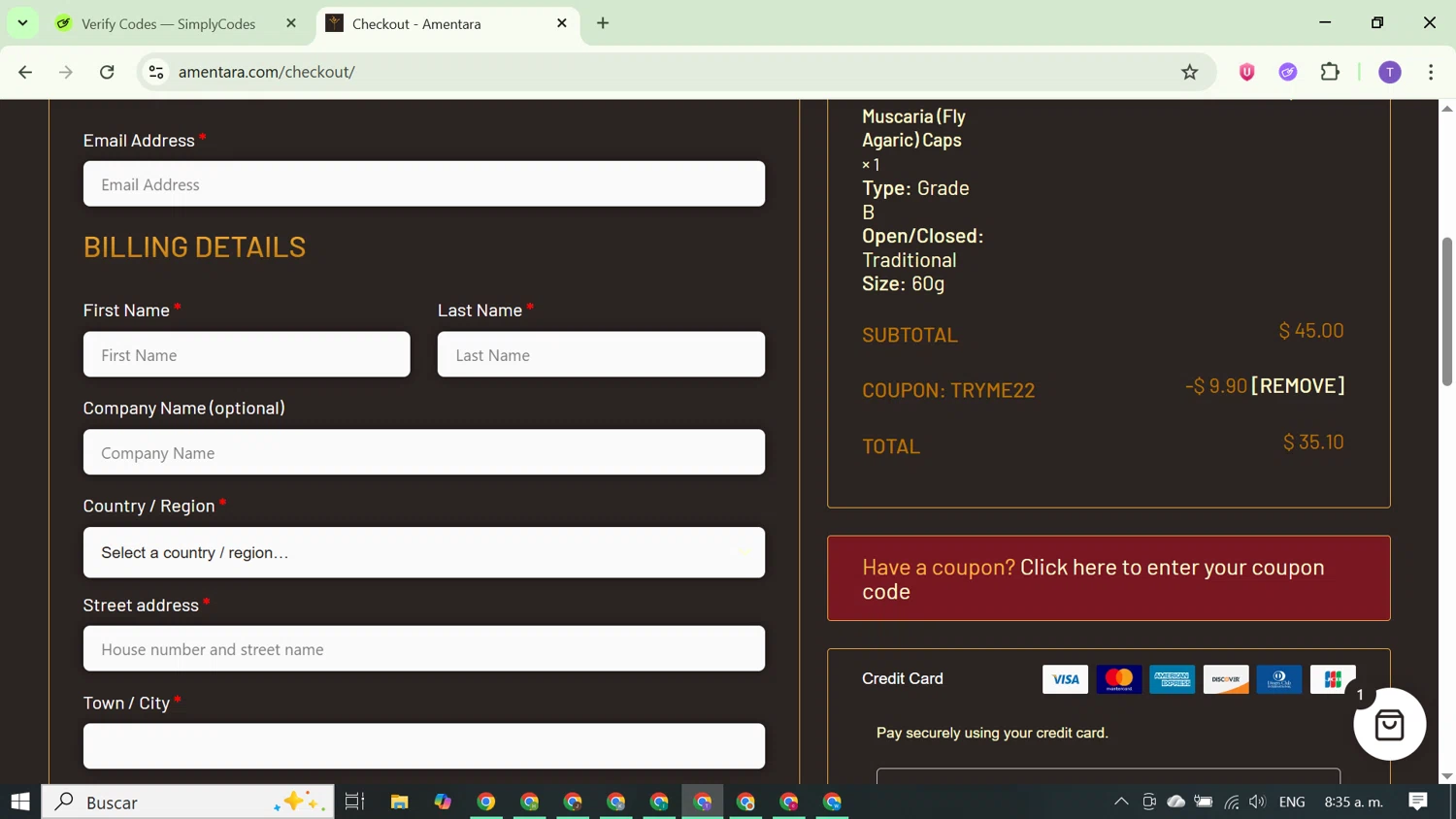The height and width of the screenshot is (819, 1456).
Task: Click the Town / City field
Action: coord(424,746)
